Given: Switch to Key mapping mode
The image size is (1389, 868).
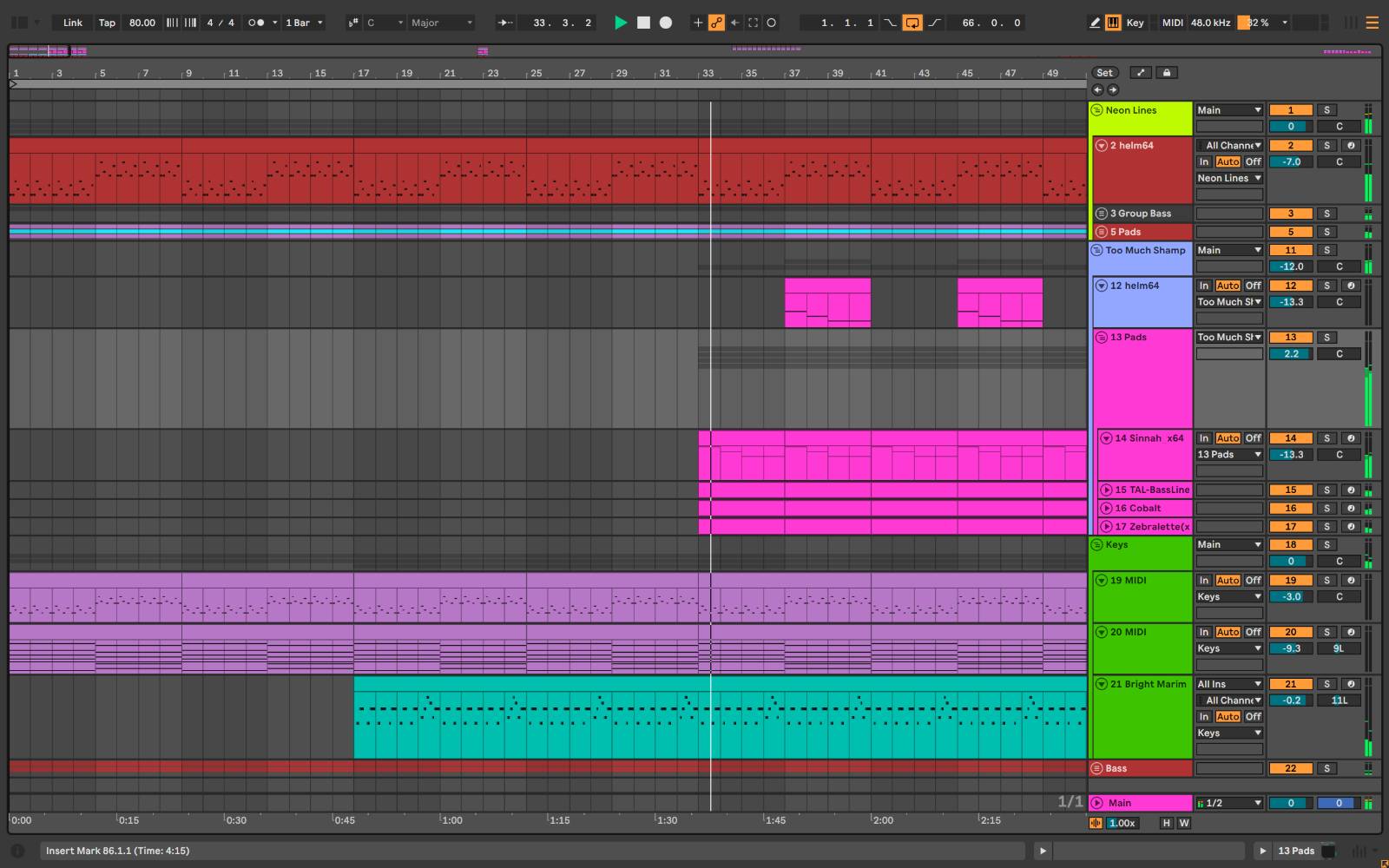Looking at the screenshot, I should tap(1135, 23).
